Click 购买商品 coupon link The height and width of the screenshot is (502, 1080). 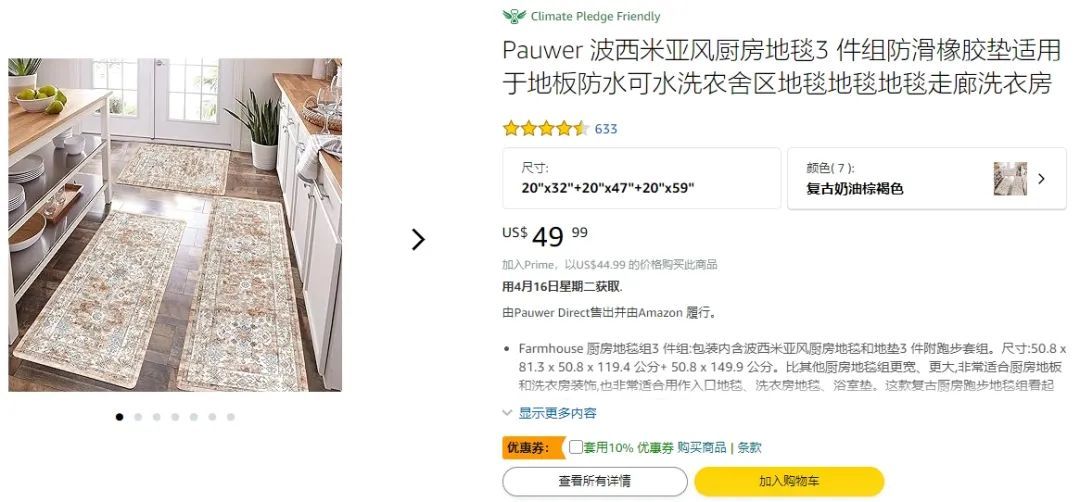tap(702, 448)
